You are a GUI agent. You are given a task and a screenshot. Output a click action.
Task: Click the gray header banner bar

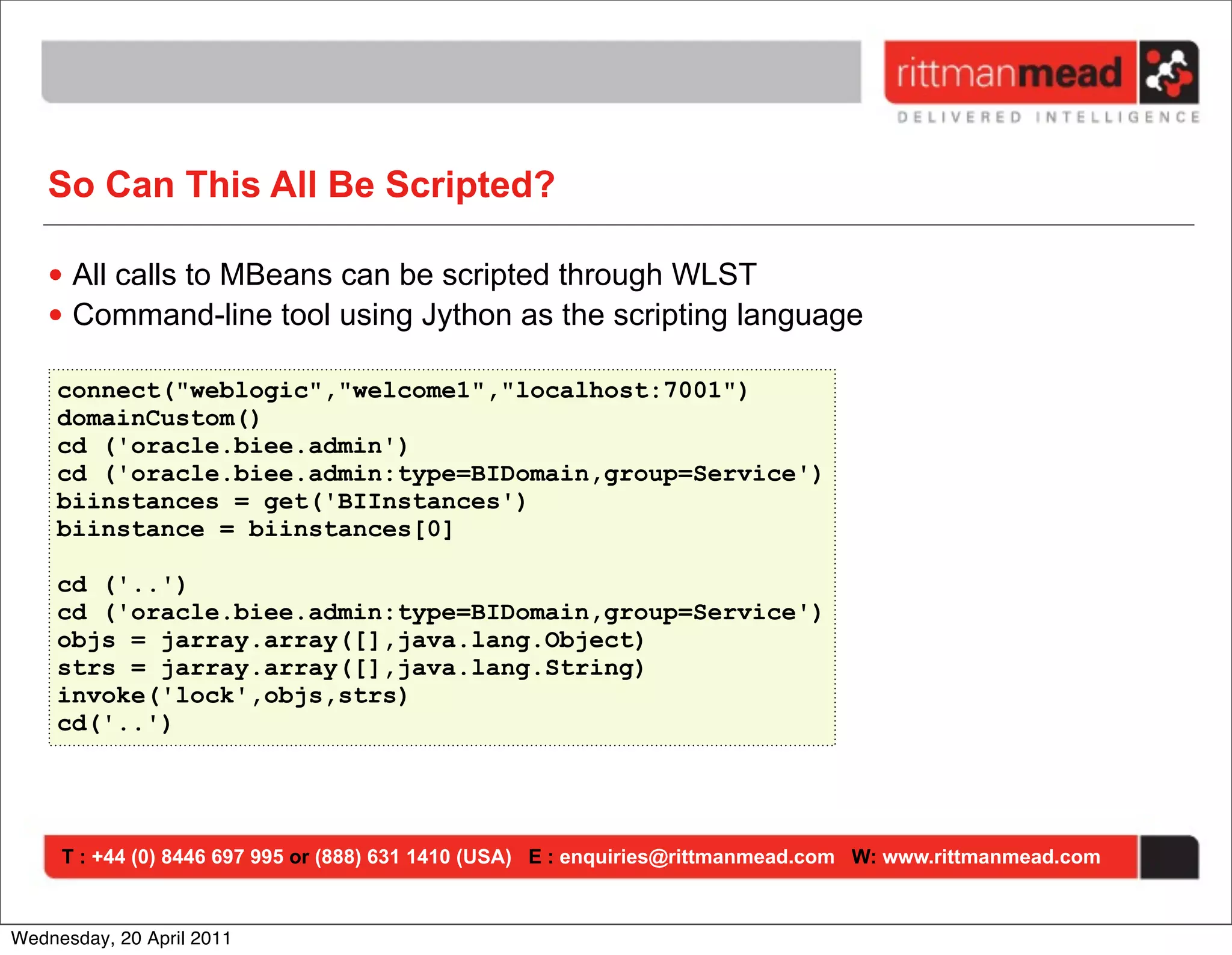(451, 72)
